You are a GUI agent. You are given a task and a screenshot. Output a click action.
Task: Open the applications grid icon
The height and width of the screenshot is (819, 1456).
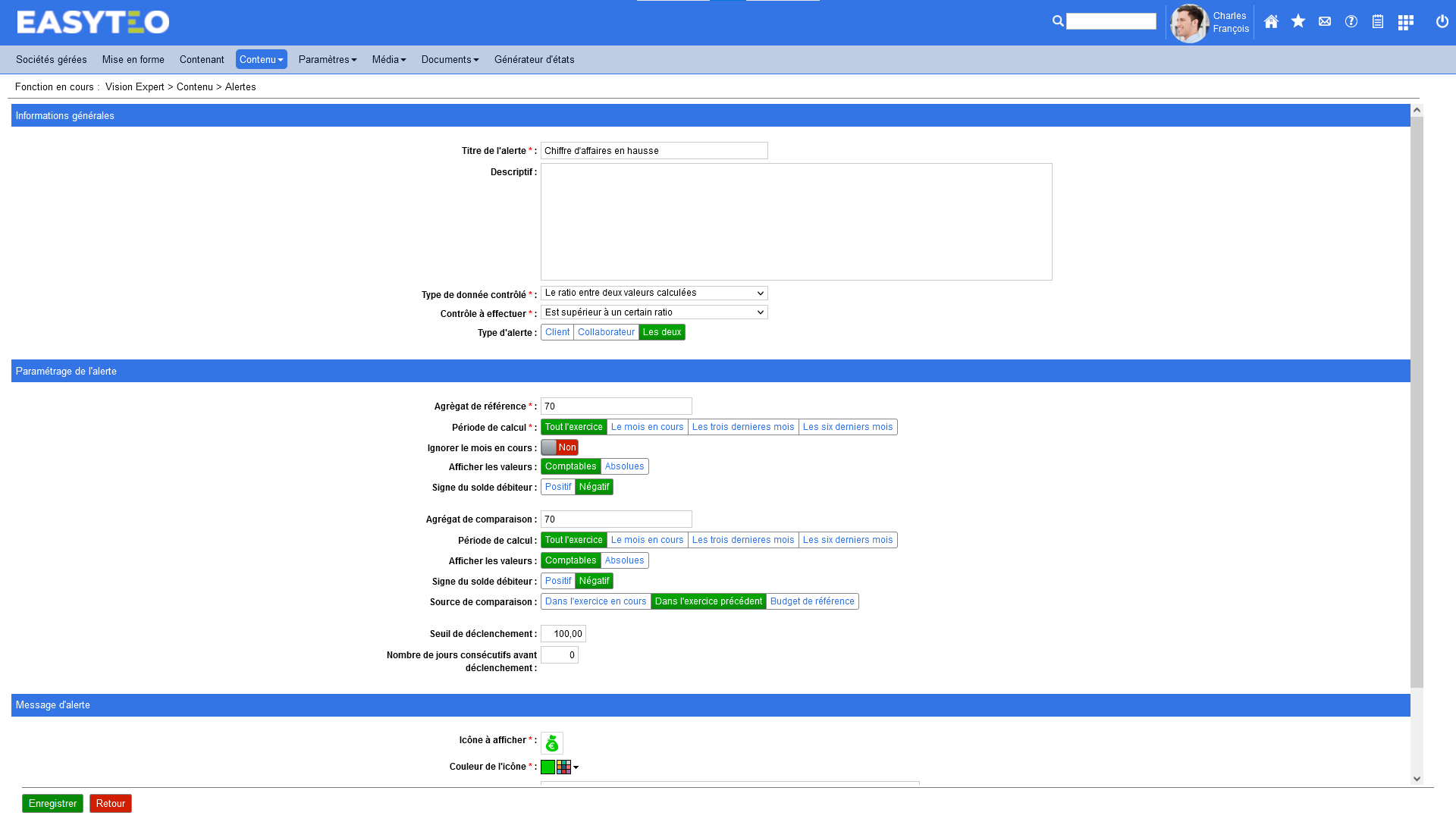(1406, 23)
